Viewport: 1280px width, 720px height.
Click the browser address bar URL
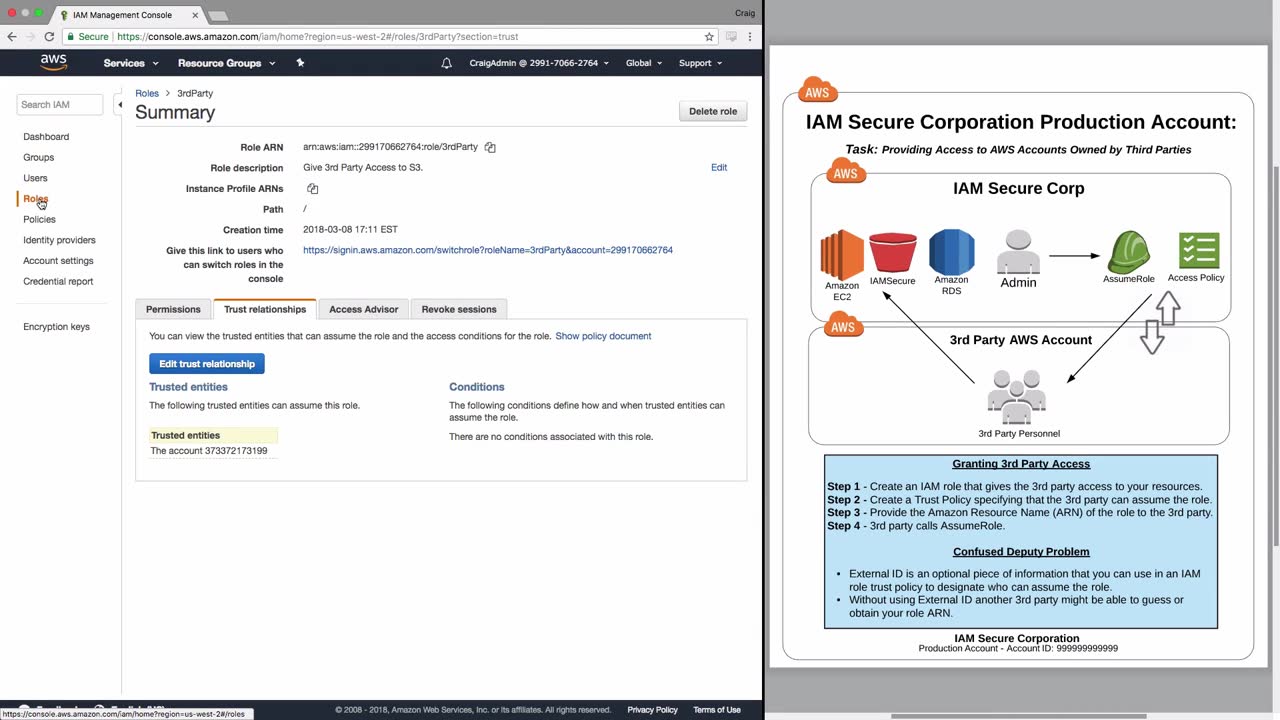click(317, 36)
